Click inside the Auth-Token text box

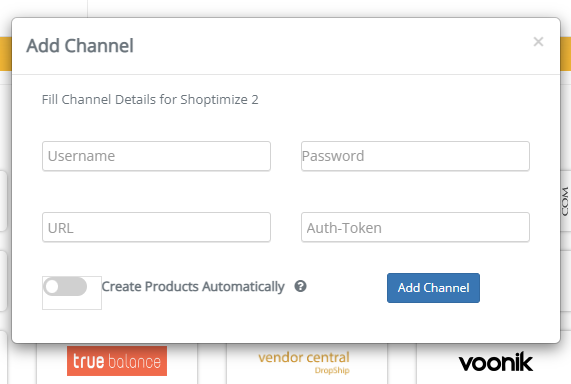pyautogui.click(x=415, y=227)
